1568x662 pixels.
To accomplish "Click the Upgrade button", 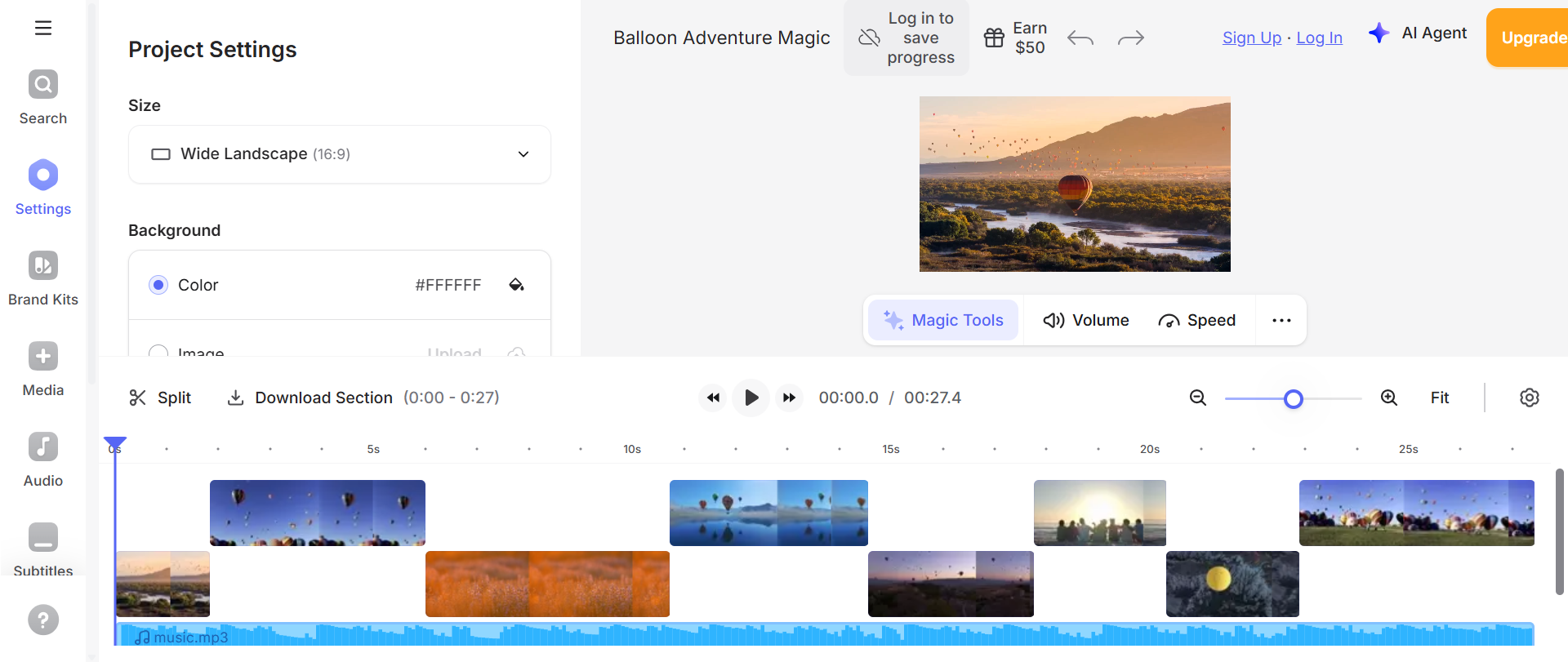I will [1529, 38].
